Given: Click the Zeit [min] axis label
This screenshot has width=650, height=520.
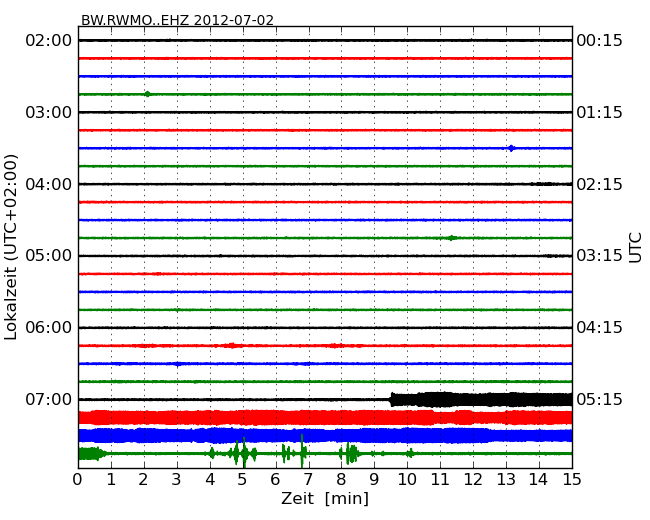Looking at the screenshot, I should (325, 498).
